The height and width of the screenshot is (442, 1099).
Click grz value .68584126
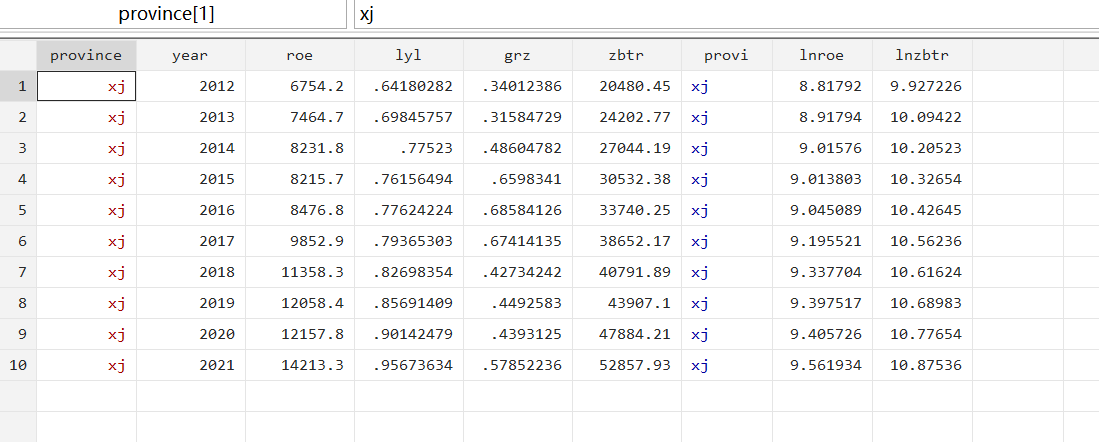[518, 210]
